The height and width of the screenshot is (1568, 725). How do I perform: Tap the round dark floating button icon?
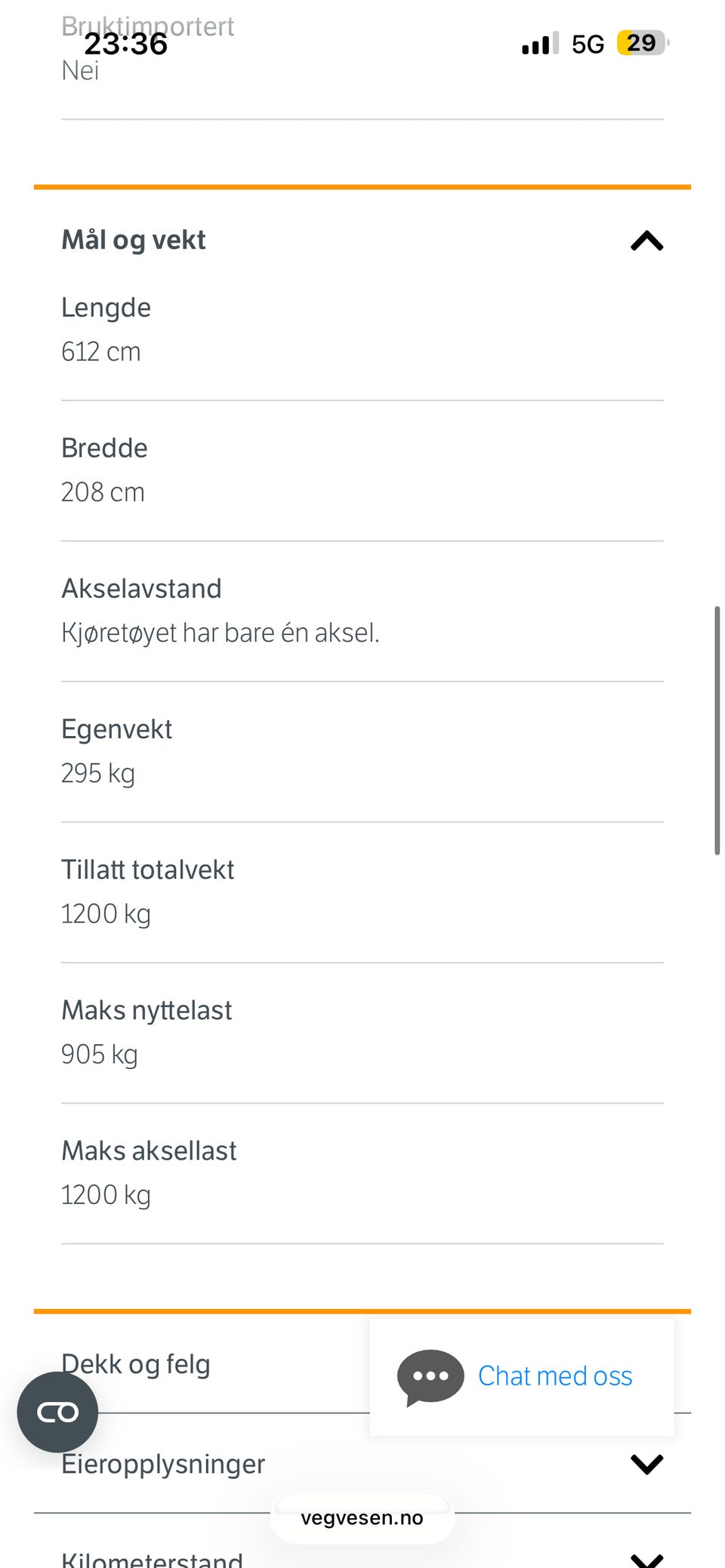pyautogui.click(x=57, y=1412)
